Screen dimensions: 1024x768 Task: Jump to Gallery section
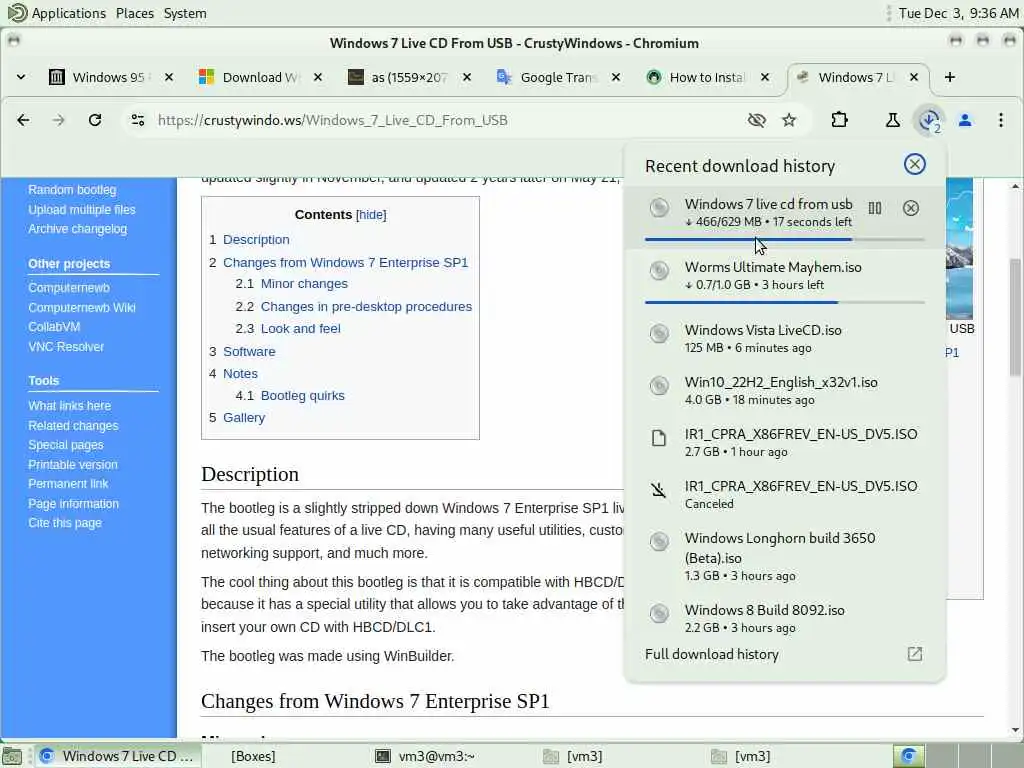click(244, 418)
